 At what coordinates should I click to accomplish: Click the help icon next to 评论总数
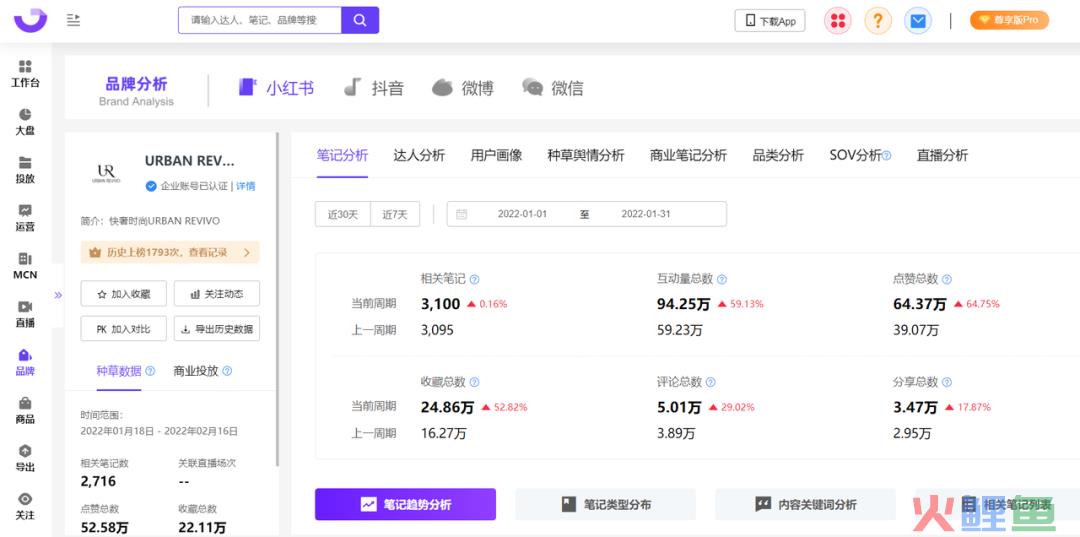pyautogui.click(x=711, y=382)
